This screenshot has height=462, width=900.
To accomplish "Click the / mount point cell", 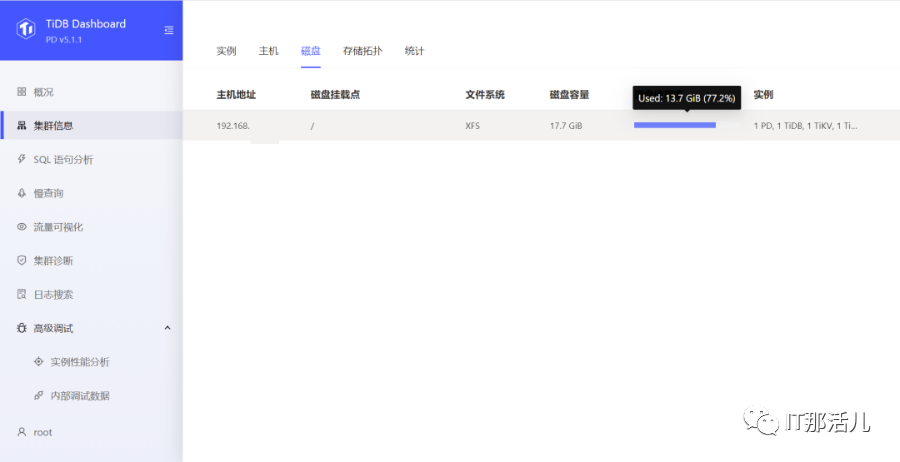I will click(312, 126).
